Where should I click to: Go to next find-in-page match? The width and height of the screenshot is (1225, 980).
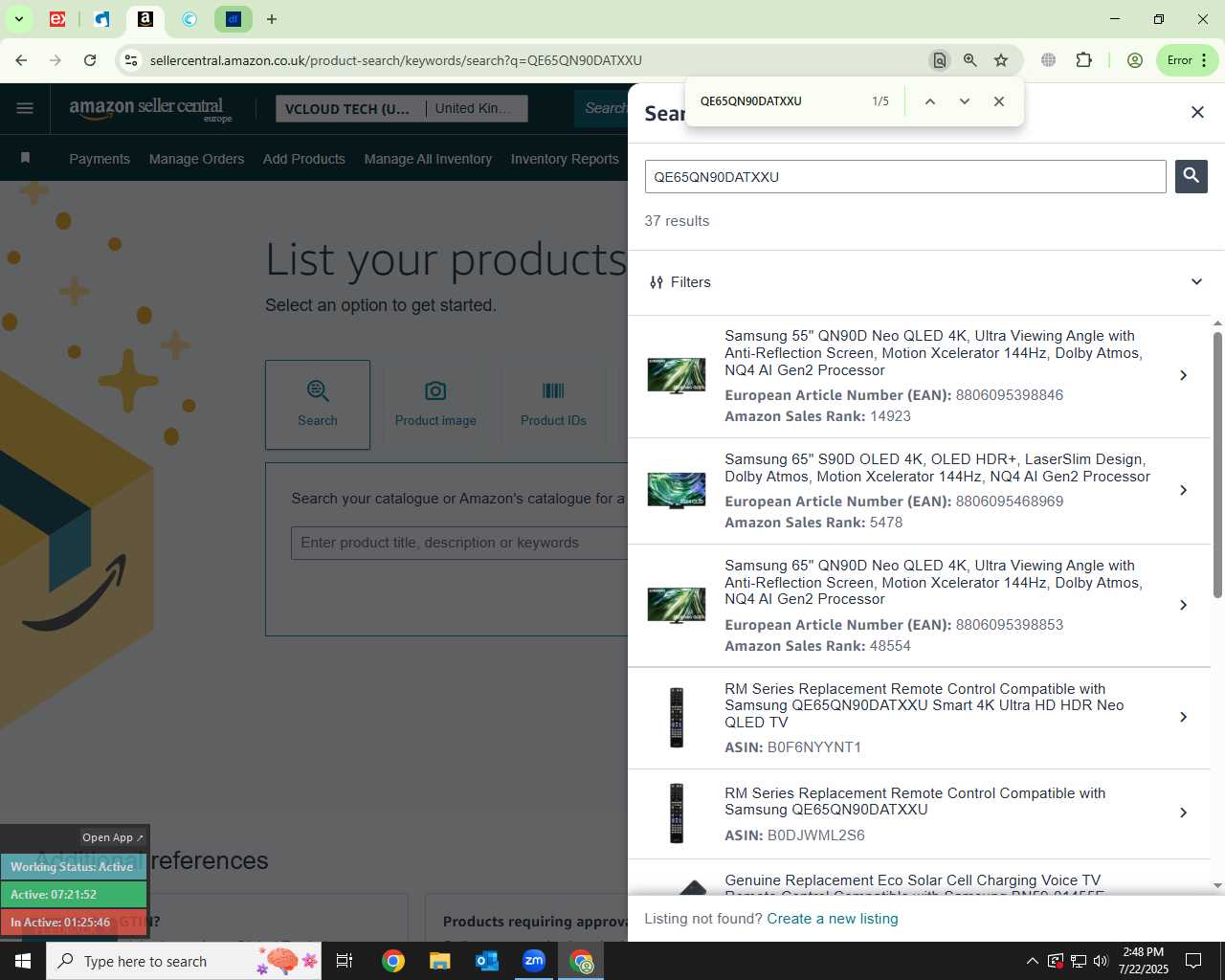[965, 101]
